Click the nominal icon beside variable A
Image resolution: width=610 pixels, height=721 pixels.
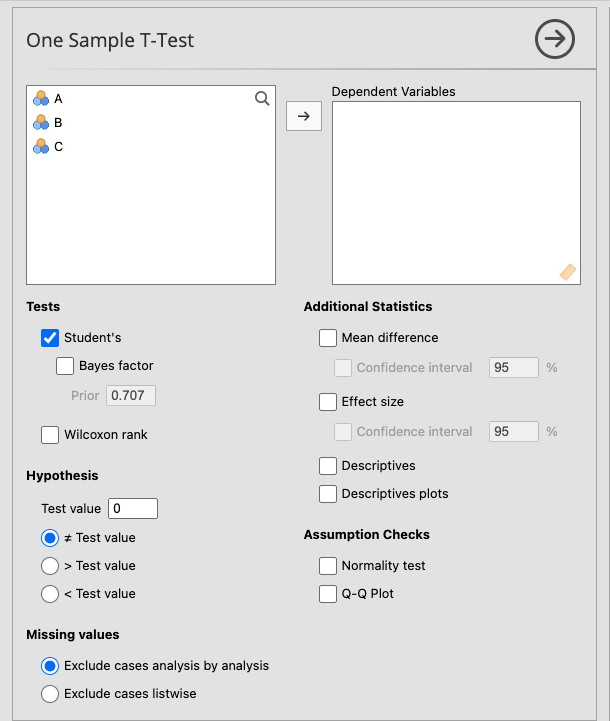pyautogui.click(x=41, y=98)
